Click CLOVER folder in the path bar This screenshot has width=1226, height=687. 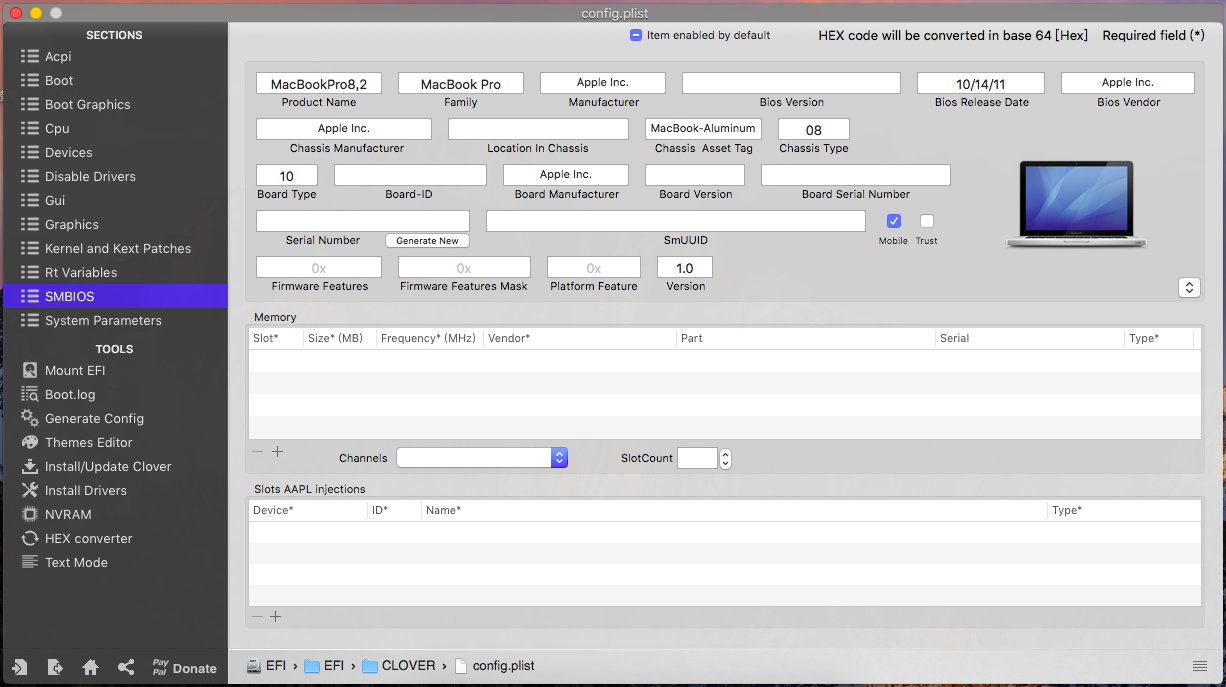tap(399, 665)
